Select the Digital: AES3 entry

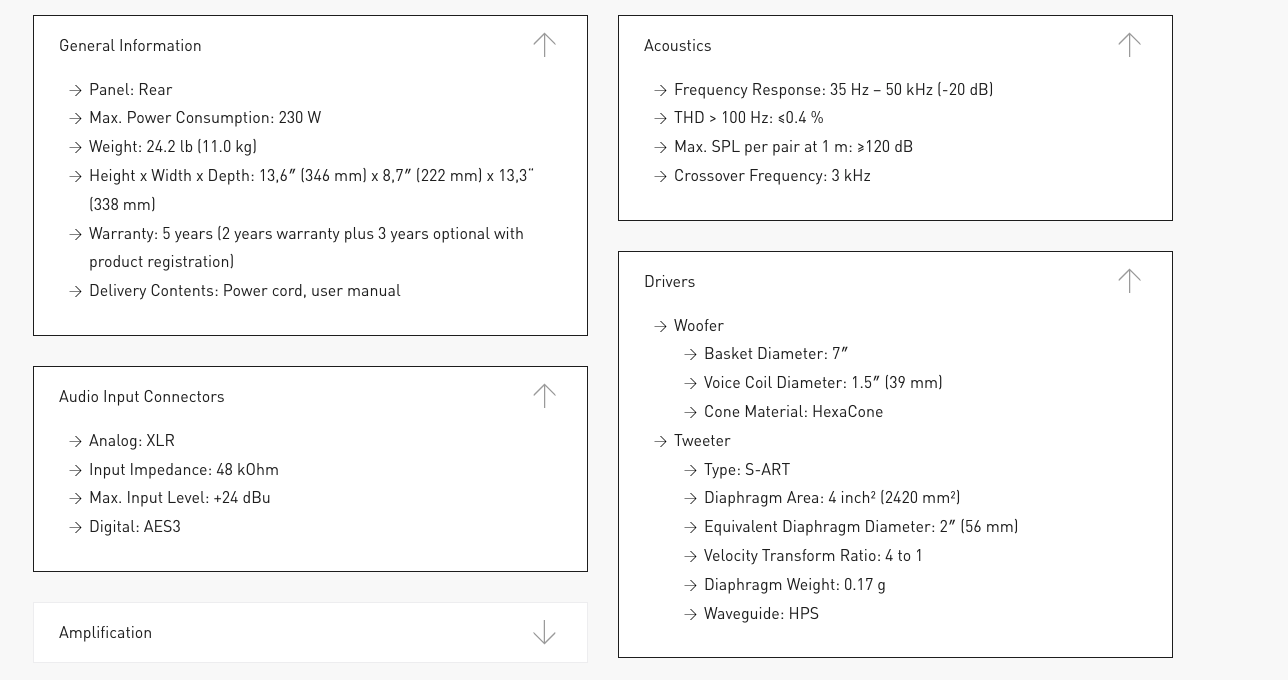pyautogui.click(x=135, y=527)
